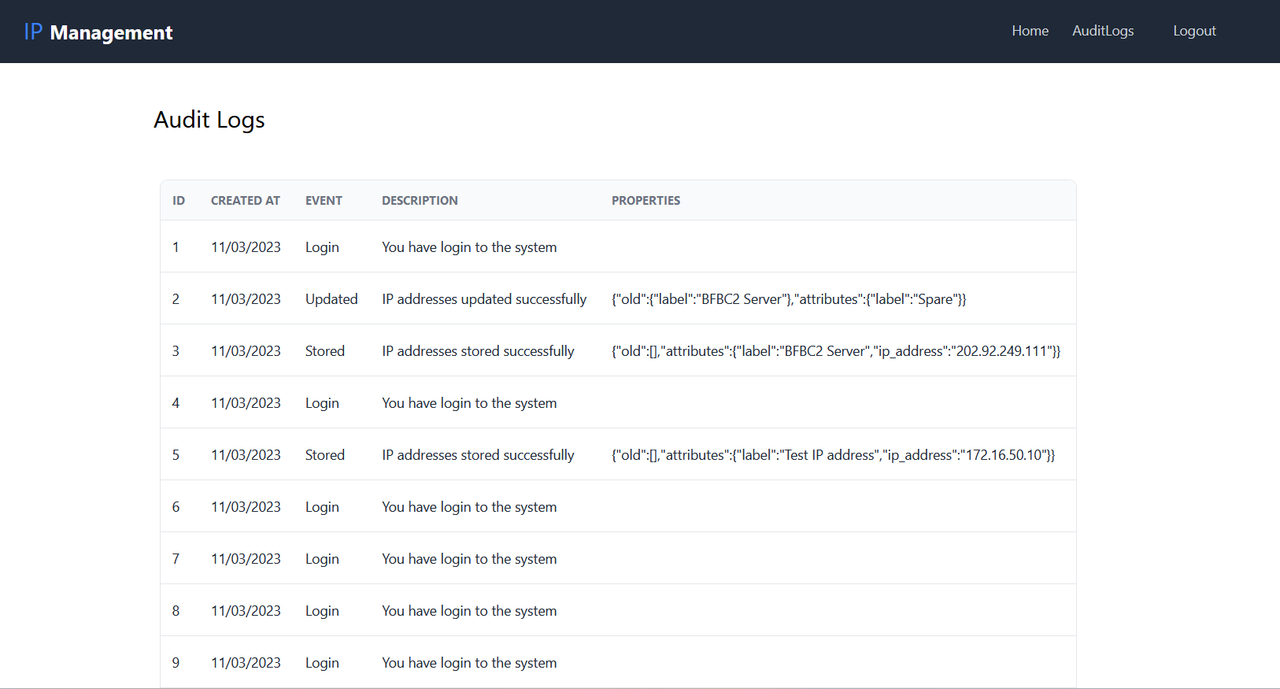
Task: Click the EVENT column header
Action: click(x=324, y=200)
